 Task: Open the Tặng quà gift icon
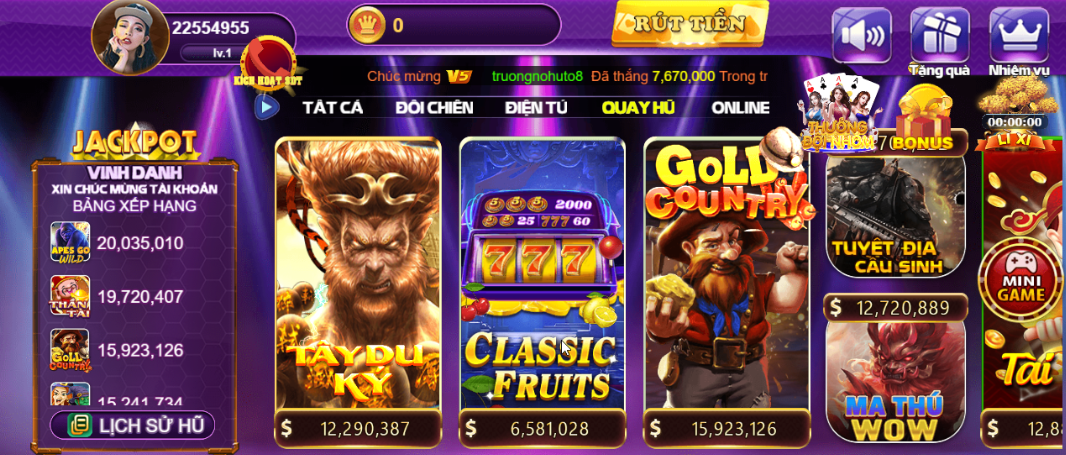click(940, 35)
